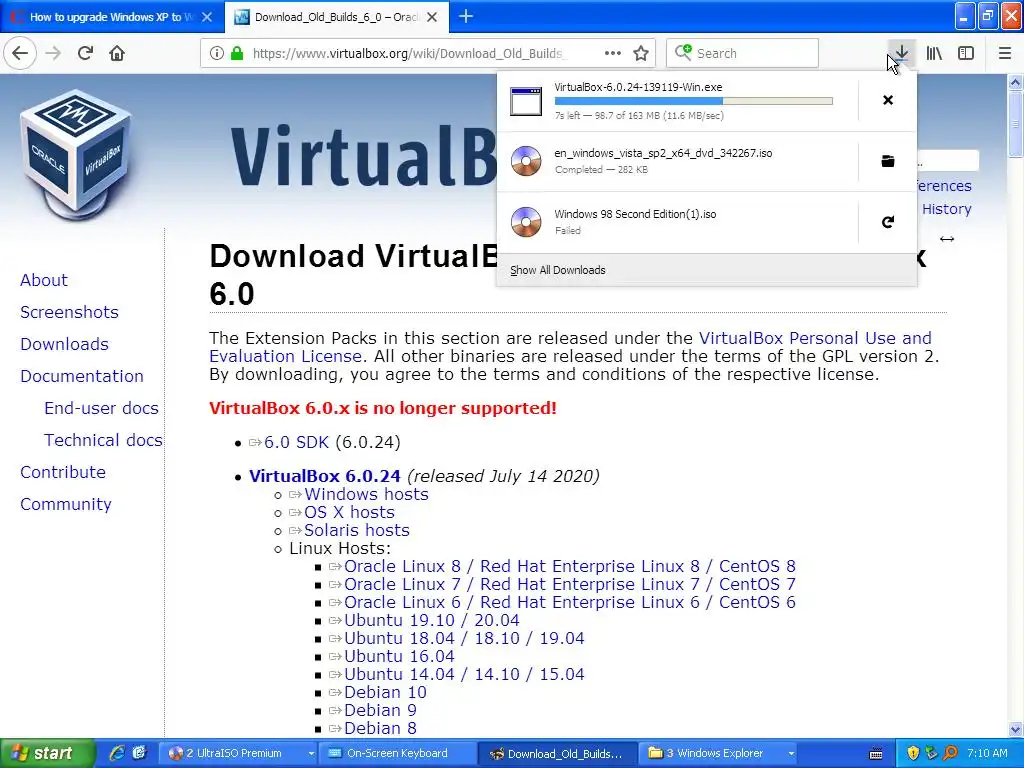Download the 6.0 SDK link
The image size is (1024, 768).
[296, 442]
